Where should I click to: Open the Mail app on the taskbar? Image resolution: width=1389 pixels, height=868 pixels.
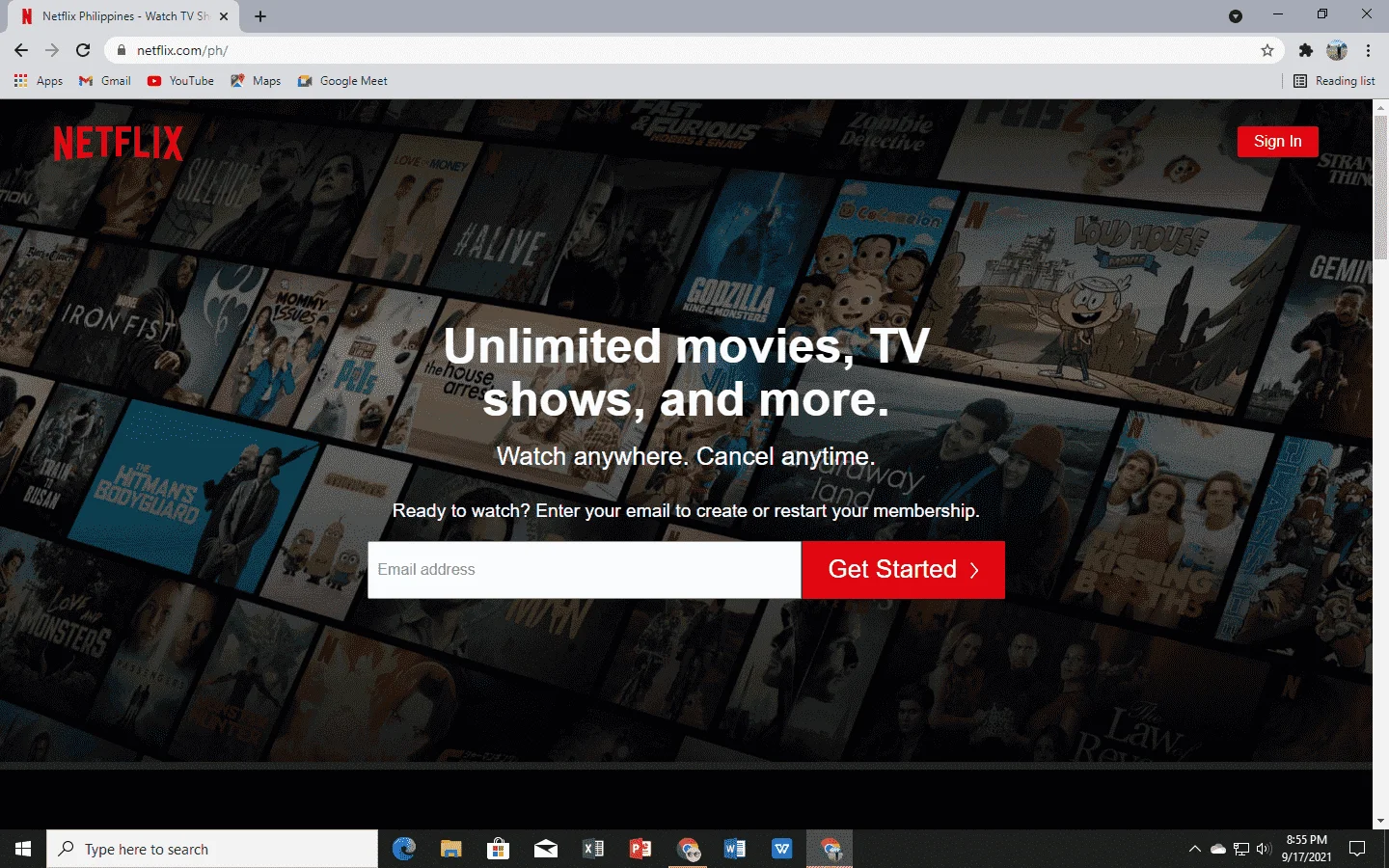pyautogui.click(x=545, y=849)
